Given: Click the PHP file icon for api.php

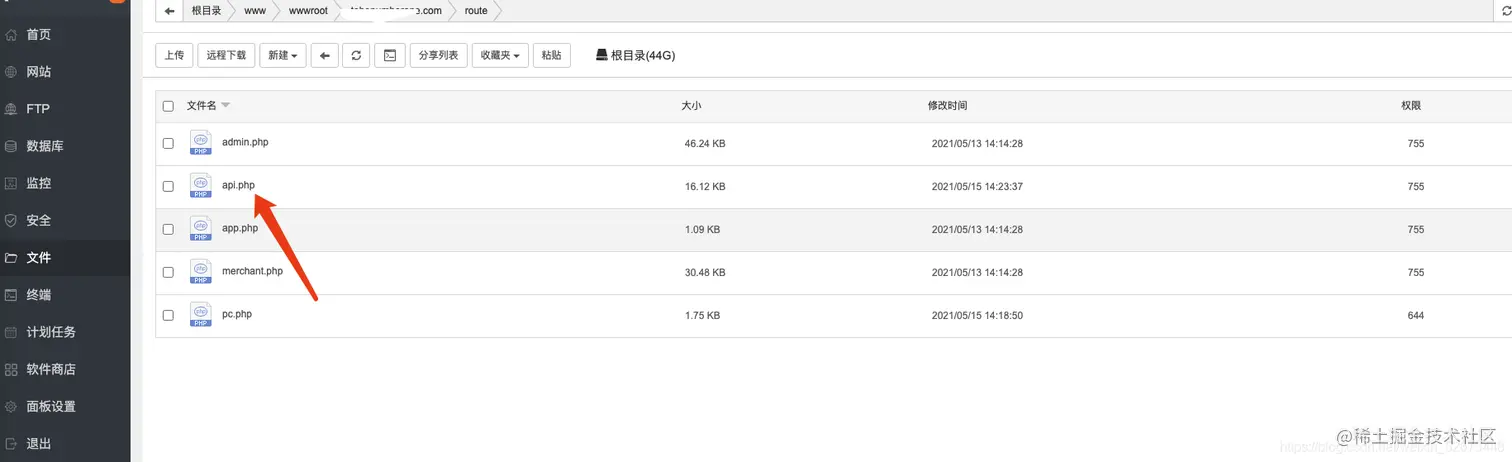Looking at the screenshot, I should coord(200,186).
